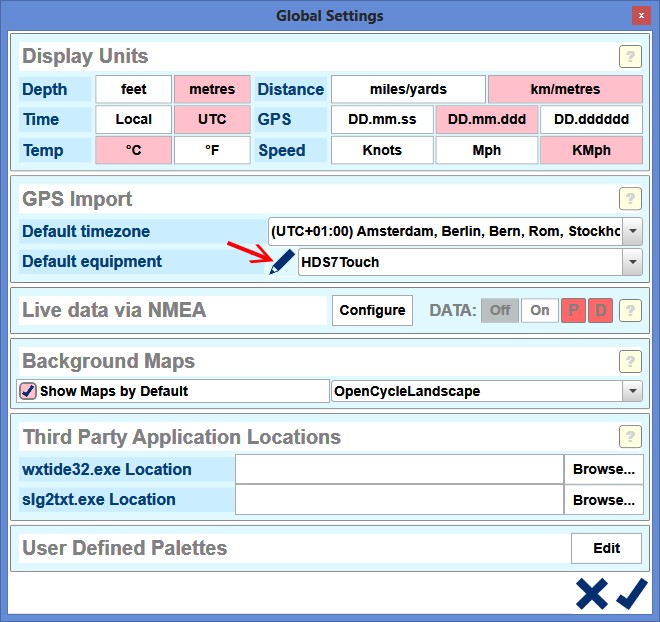Toggle the Show Maps by Default checkbox
Screen dimensions: 660x622
(28, 391)
